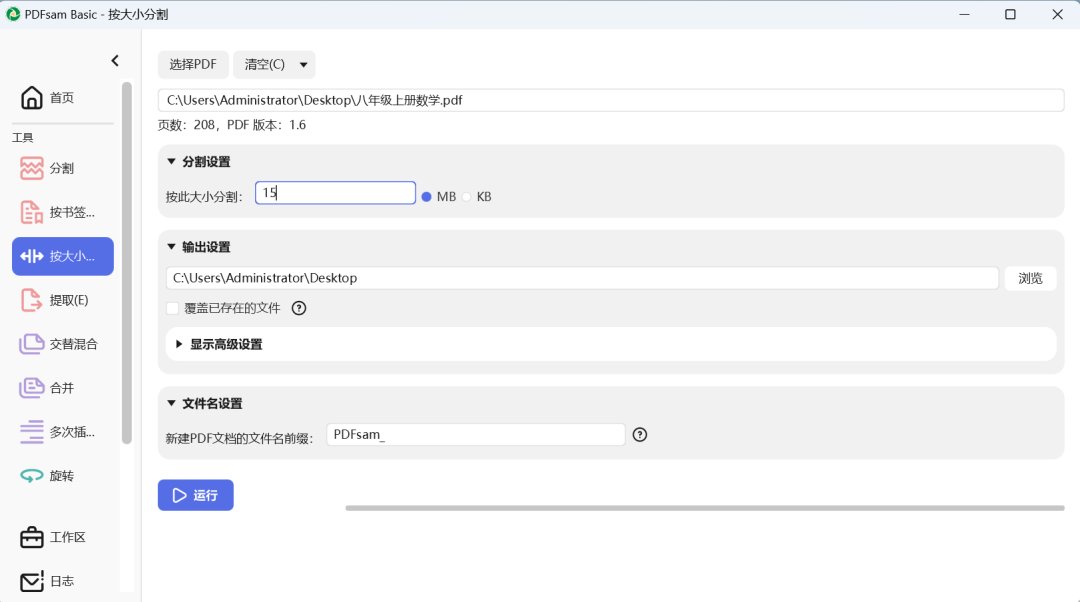Image resolution: width=1080 pixels, height=602 pixels.
Task: Collapse the 分割设置 section
Action: tap(172, 161)
